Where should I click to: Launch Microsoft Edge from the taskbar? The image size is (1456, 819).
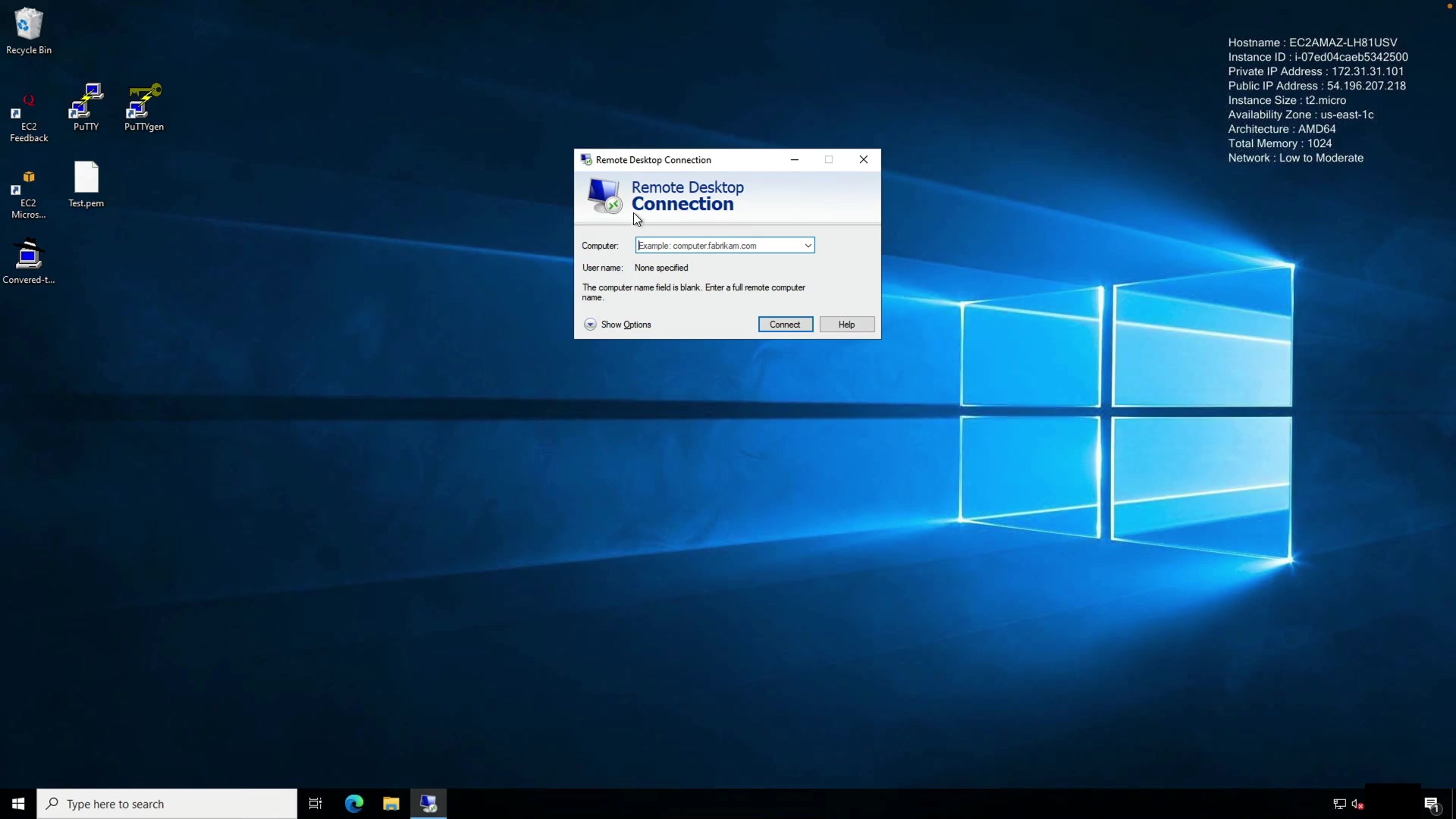354,804
